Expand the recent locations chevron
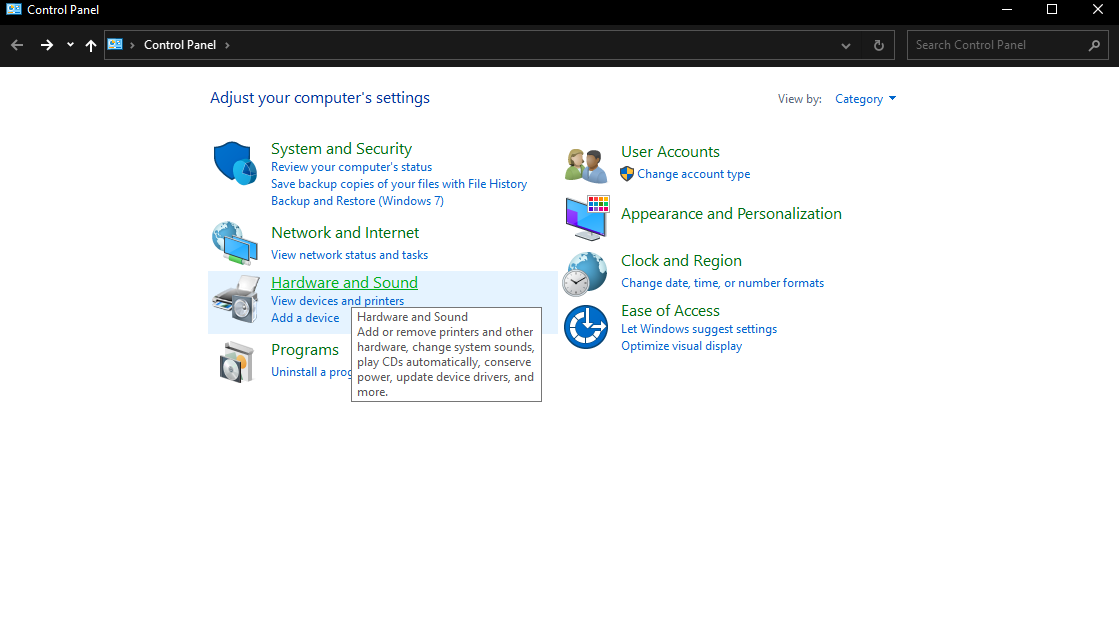1119x622 pixels. 70,45
